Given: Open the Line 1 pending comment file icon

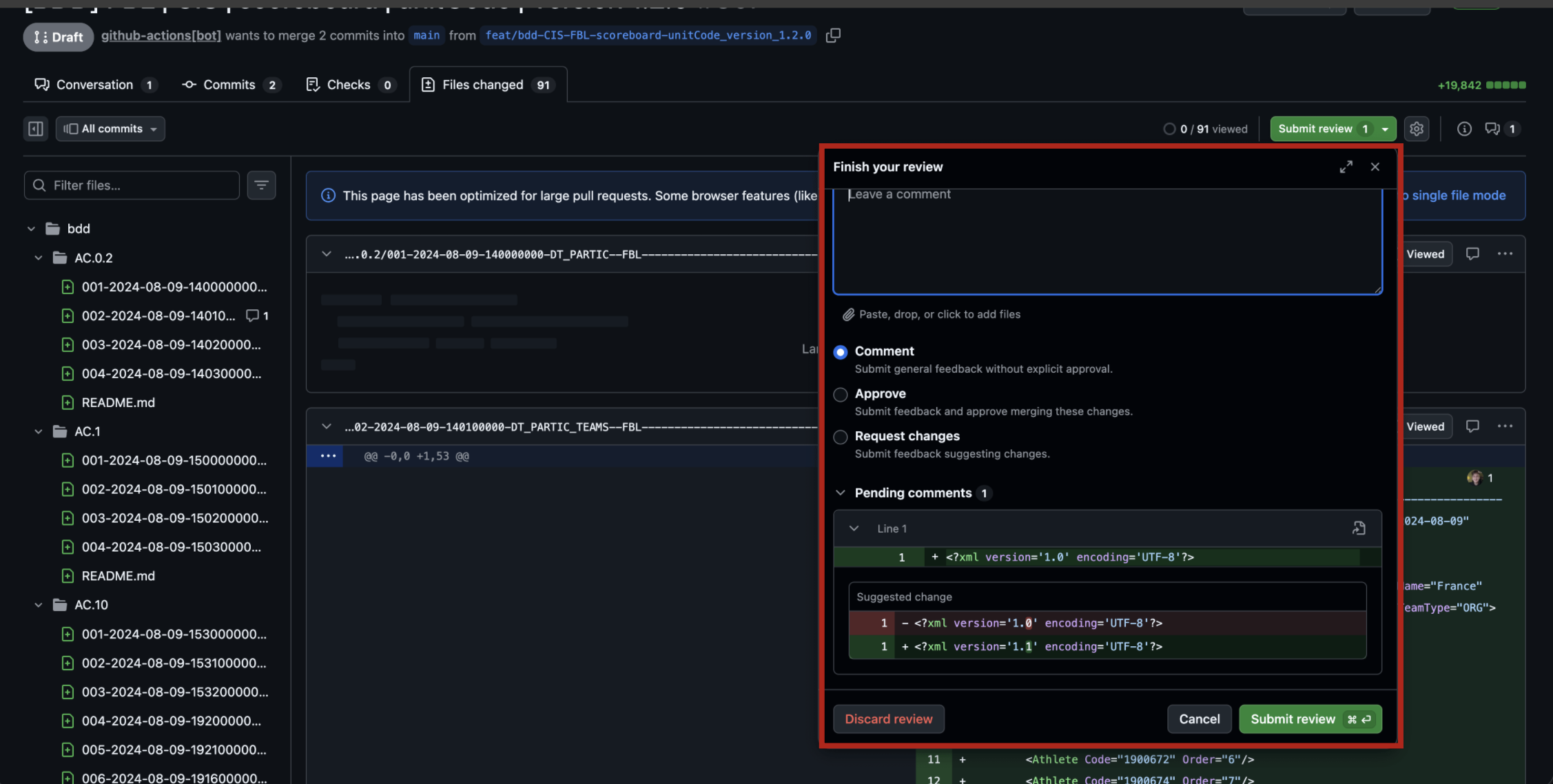Looking at the screenshot, I should [1359, 528].
